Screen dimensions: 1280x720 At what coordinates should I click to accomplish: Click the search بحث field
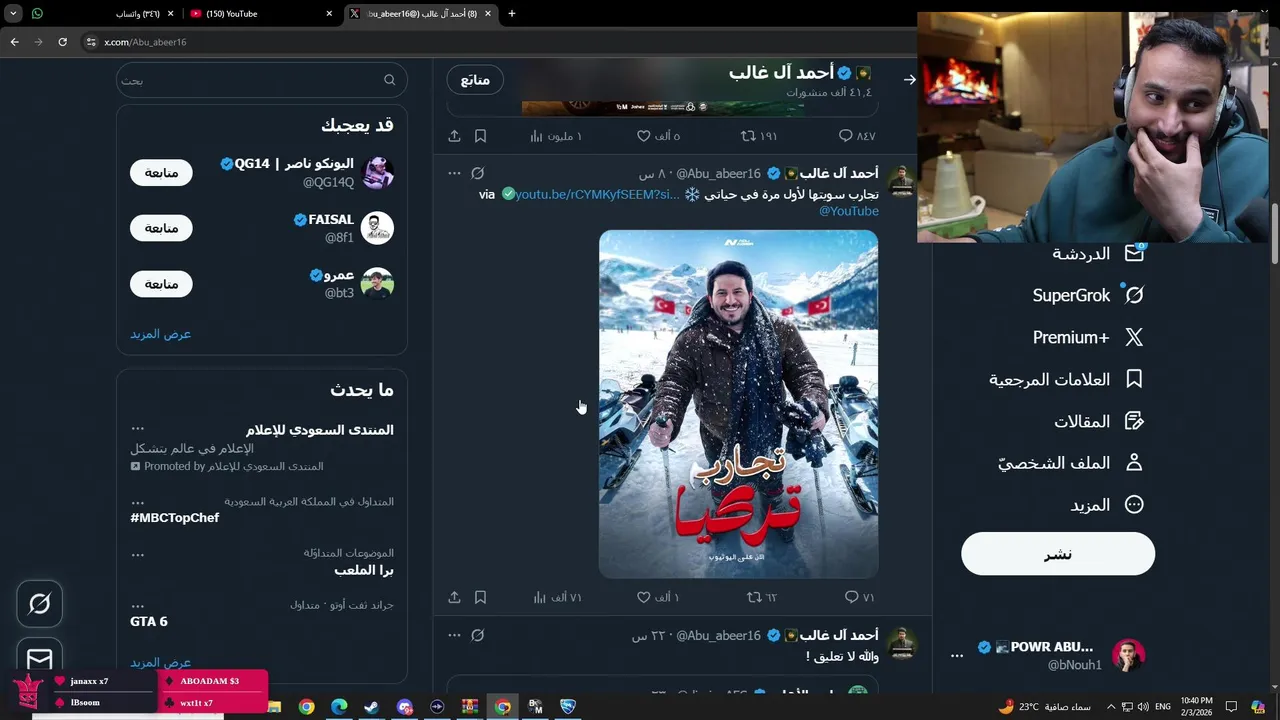[262, 80]
